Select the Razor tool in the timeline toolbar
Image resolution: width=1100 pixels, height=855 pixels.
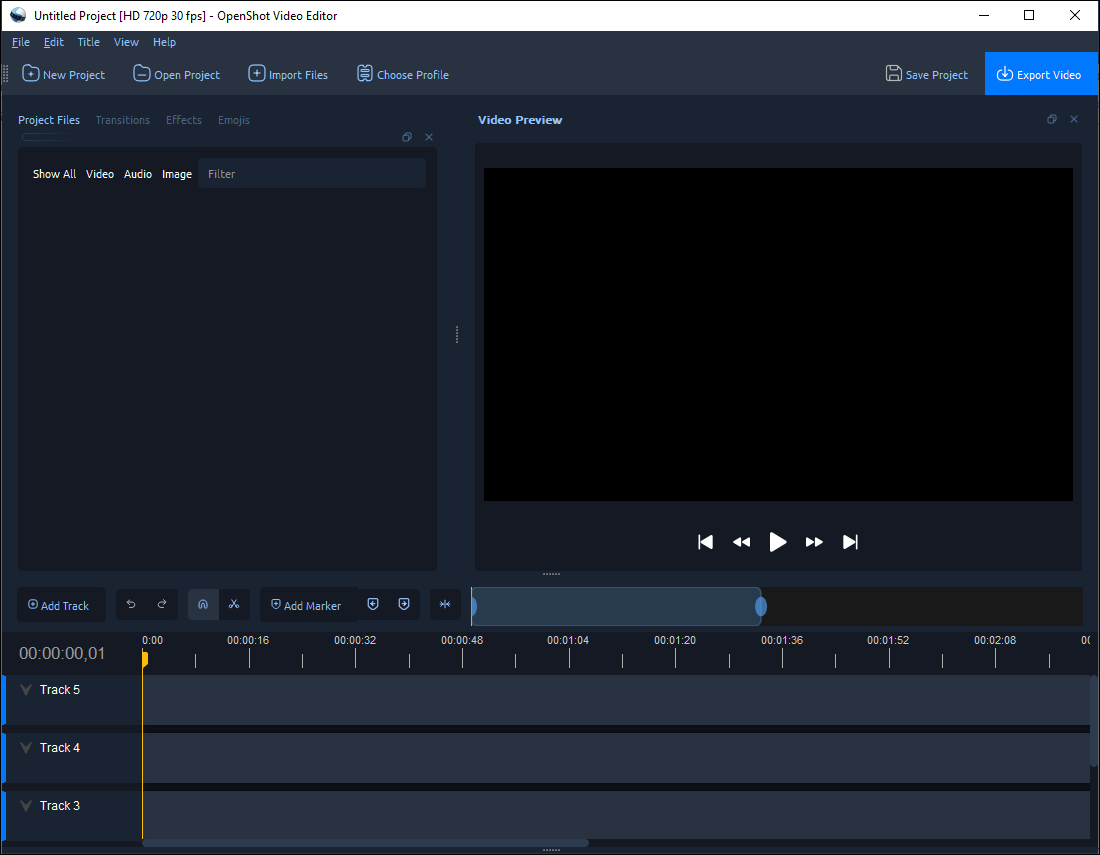click(x=235, y=604)
